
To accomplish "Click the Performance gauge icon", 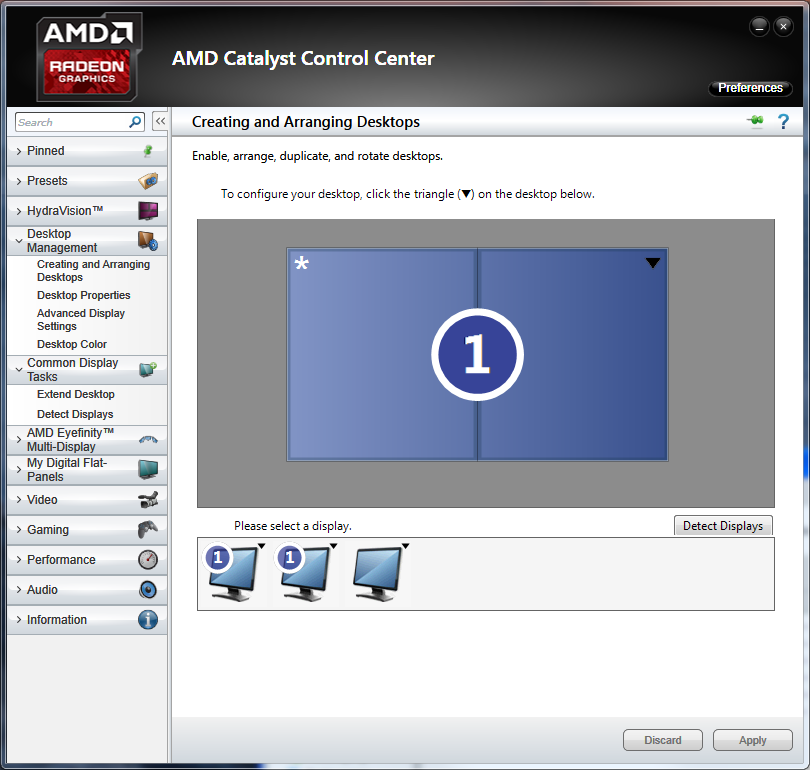I will [148, 559].
